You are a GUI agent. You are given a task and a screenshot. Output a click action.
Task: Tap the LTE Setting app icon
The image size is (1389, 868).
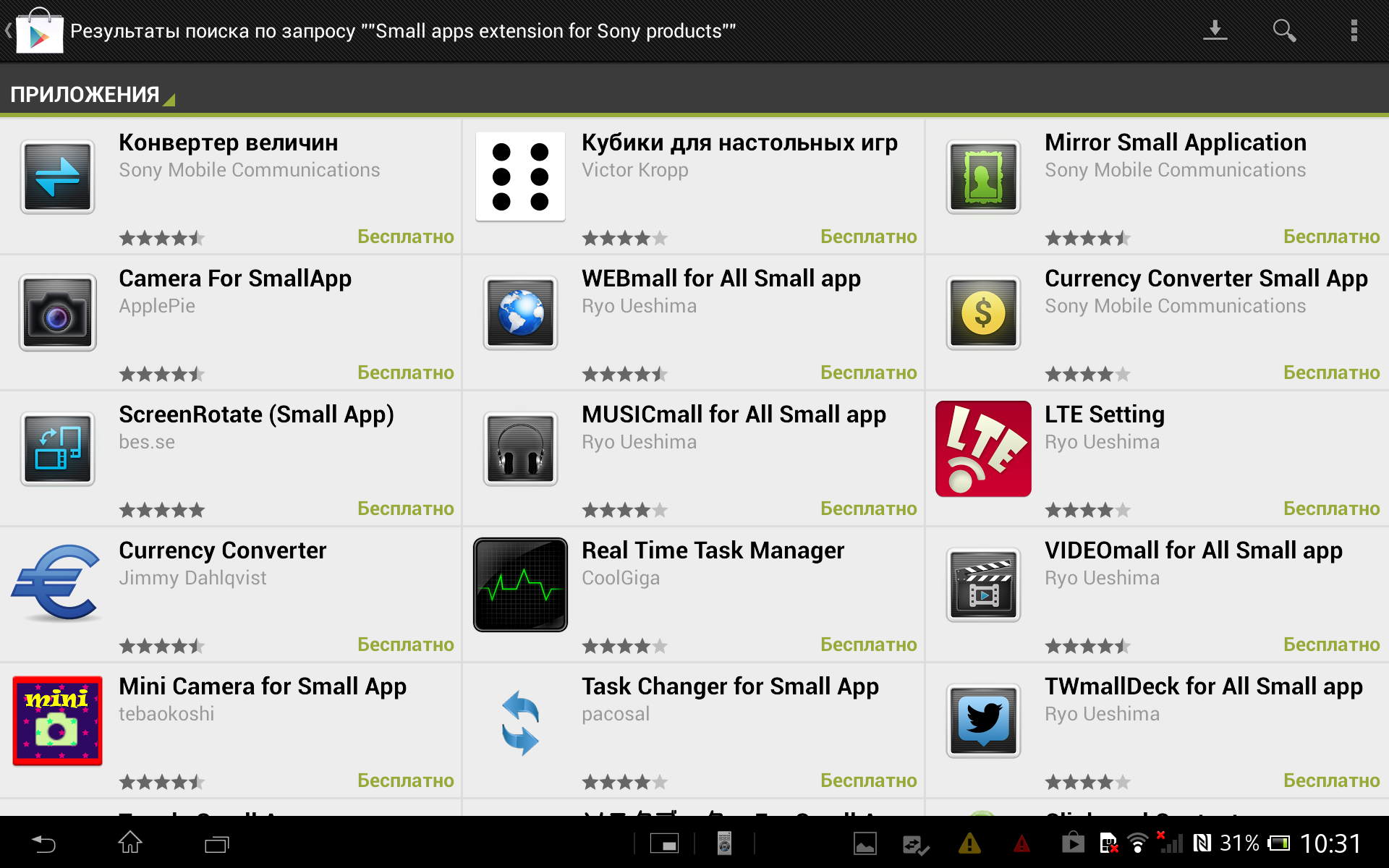982,448
